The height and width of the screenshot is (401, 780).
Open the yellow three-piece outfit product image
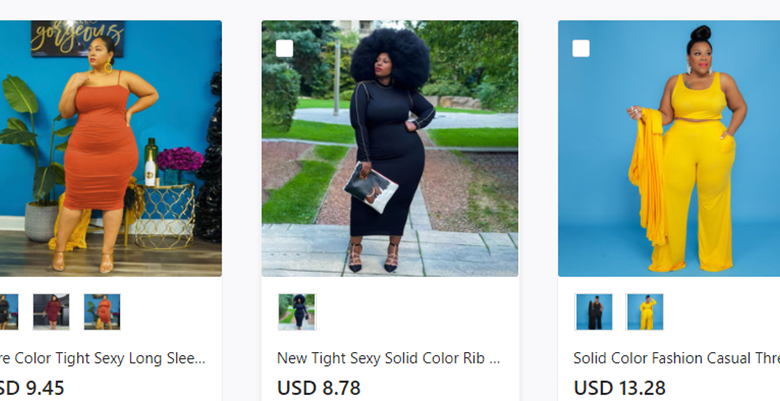tap(669, 148)
